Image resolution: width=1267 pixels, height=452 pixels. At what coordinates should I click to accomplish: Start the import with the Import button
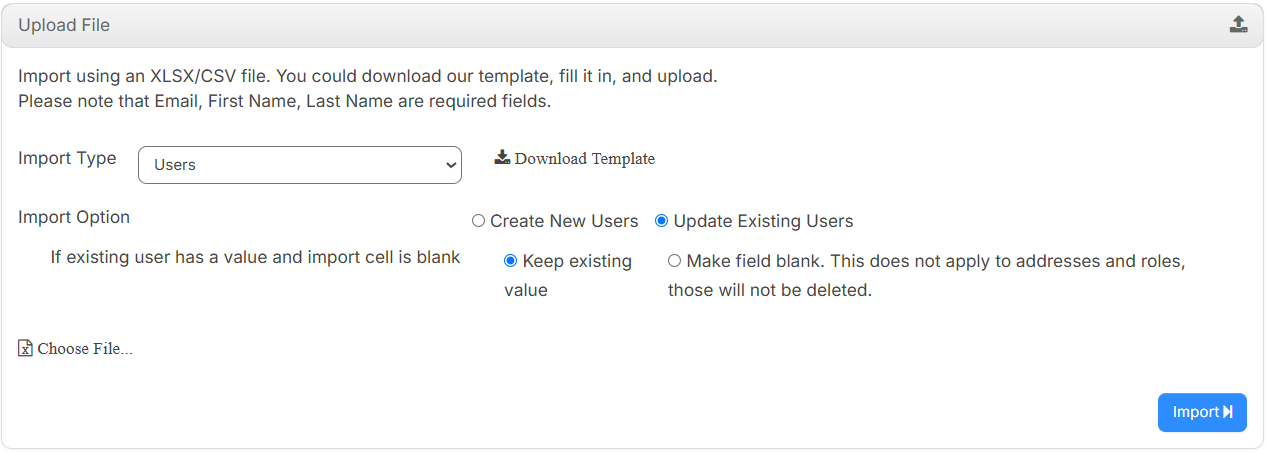(1202, 412)
